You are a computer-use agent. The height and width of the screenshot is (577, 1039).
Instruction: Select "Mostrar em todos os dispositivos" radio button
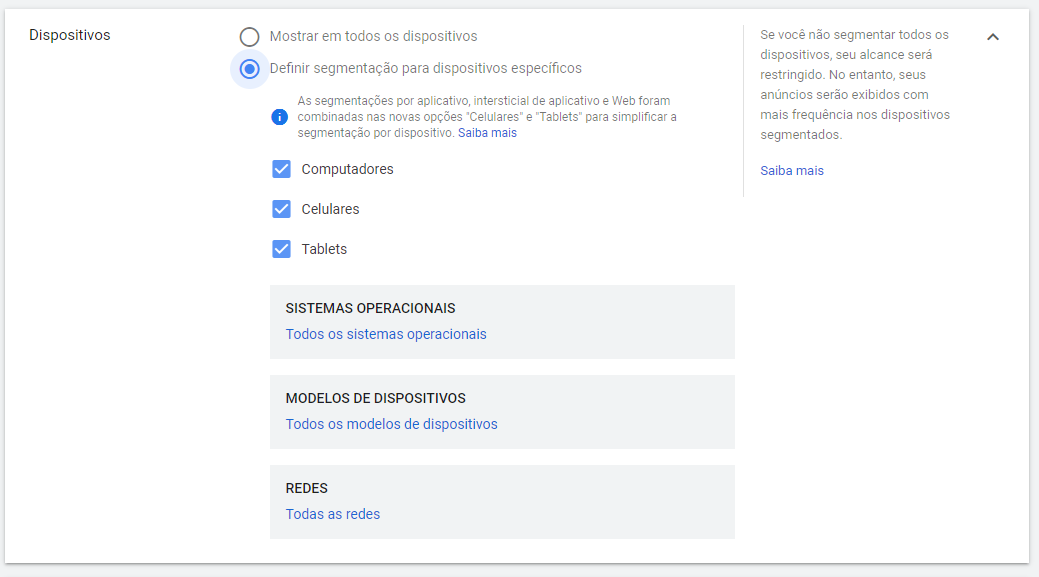coord(249,37)
